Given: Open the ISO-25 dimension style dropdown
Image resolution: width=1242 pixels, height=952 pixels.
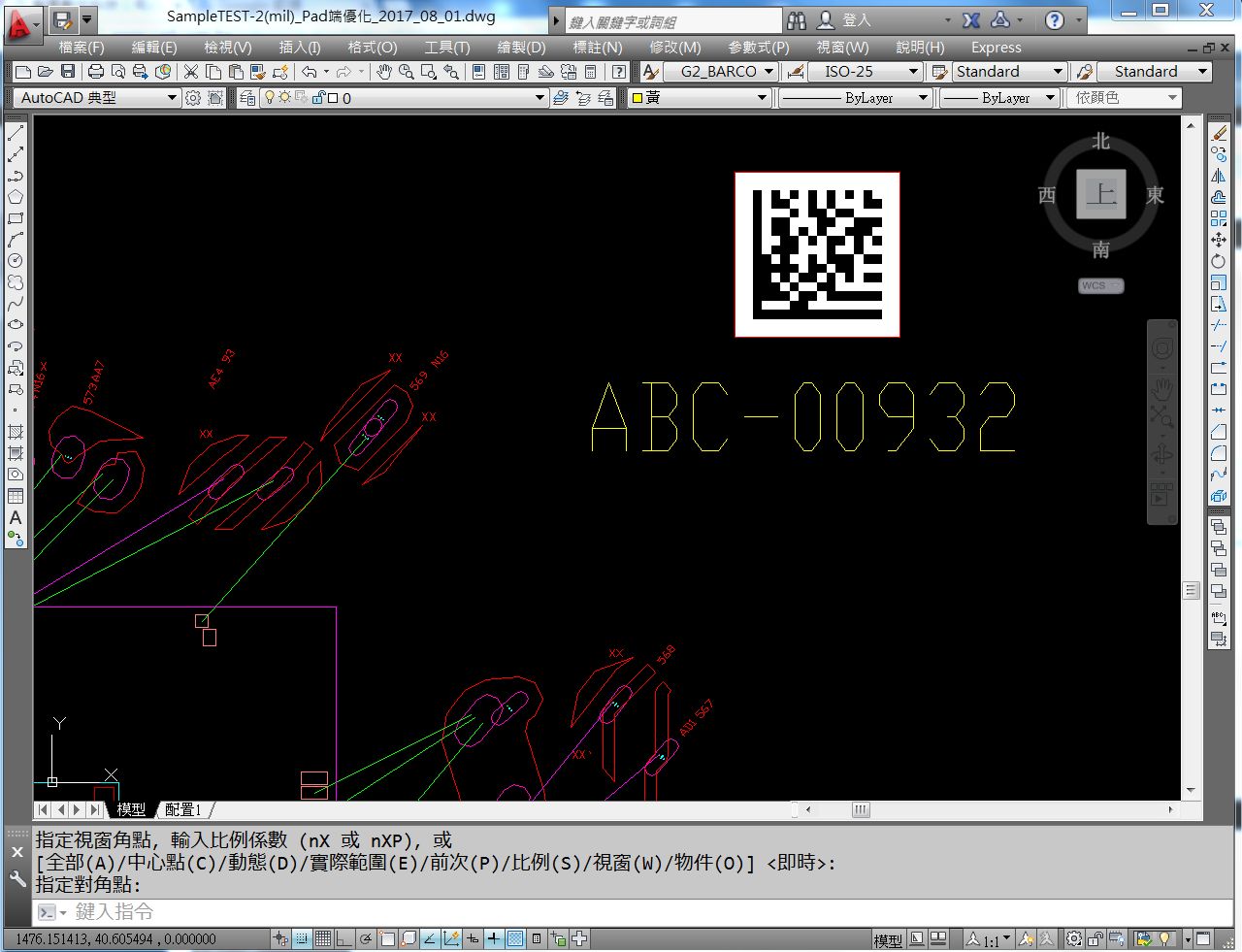Looking at the screenshot, I should (864, 72).
